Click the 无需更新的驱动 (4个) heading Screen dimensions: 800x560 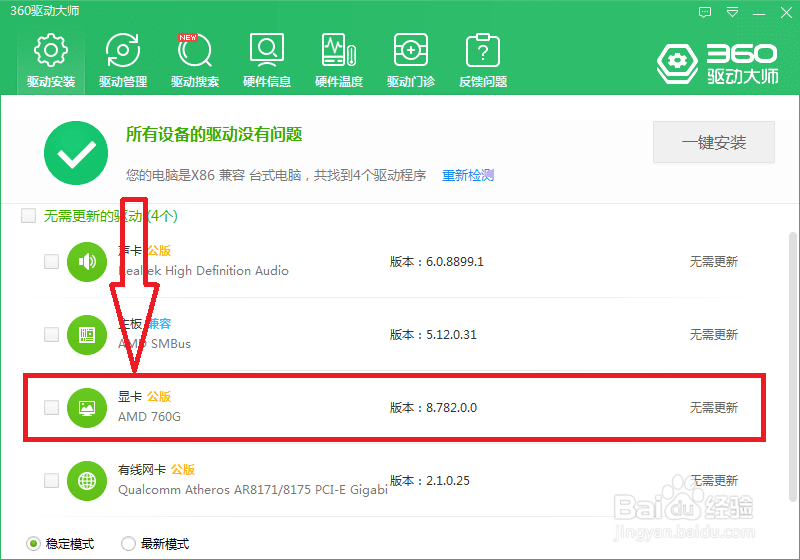110,216
